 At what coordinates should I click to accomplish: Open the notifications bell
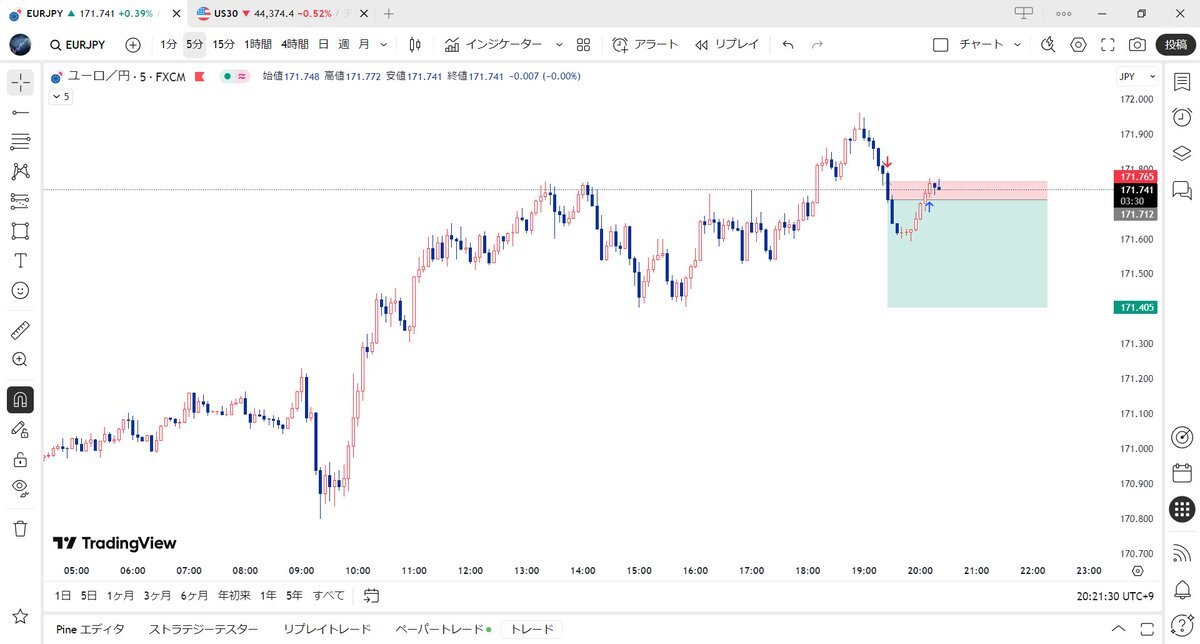point(1181,588)
